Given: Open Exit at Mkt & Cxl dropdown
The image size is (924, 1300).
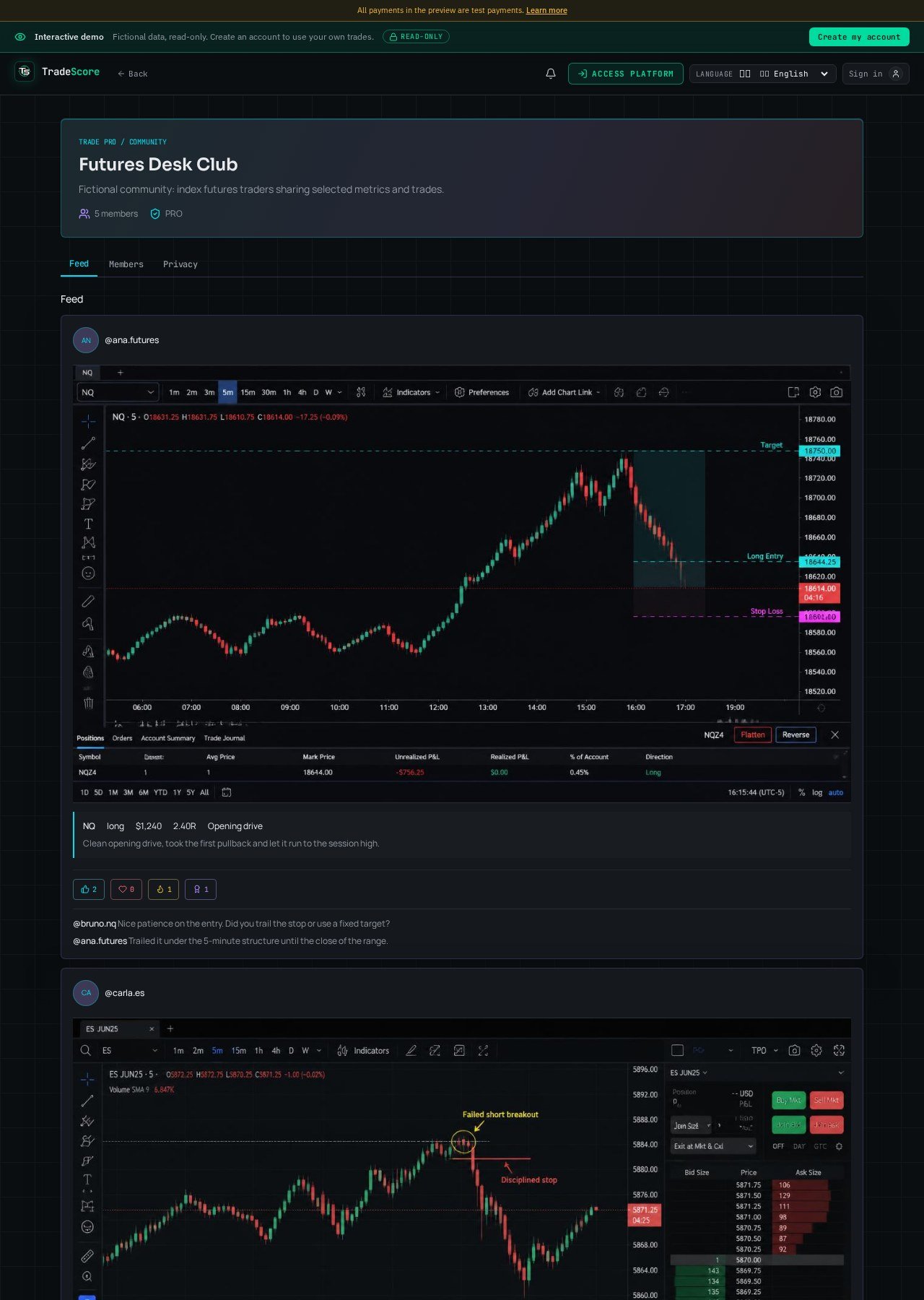Looking at the screenshot, I should pyautogui.click(x=713, y=1146).
